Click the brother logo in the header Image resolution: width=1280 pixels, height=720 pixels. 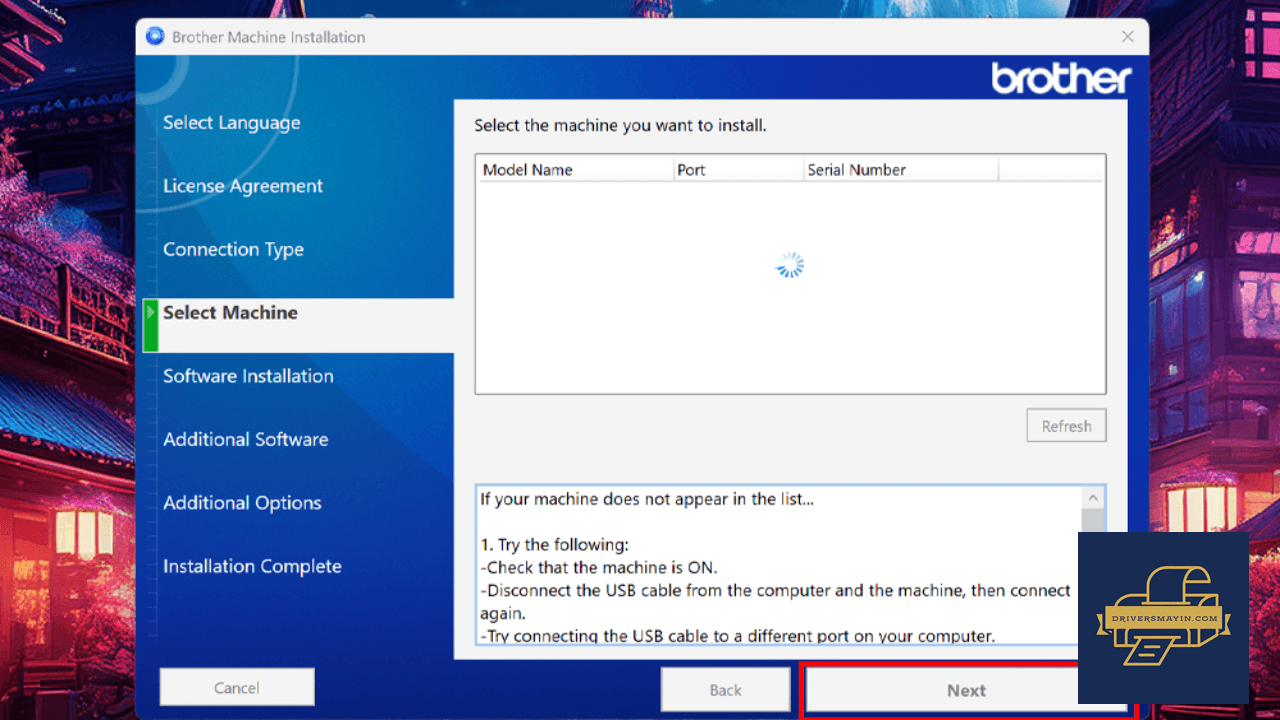click(1062, 78)
